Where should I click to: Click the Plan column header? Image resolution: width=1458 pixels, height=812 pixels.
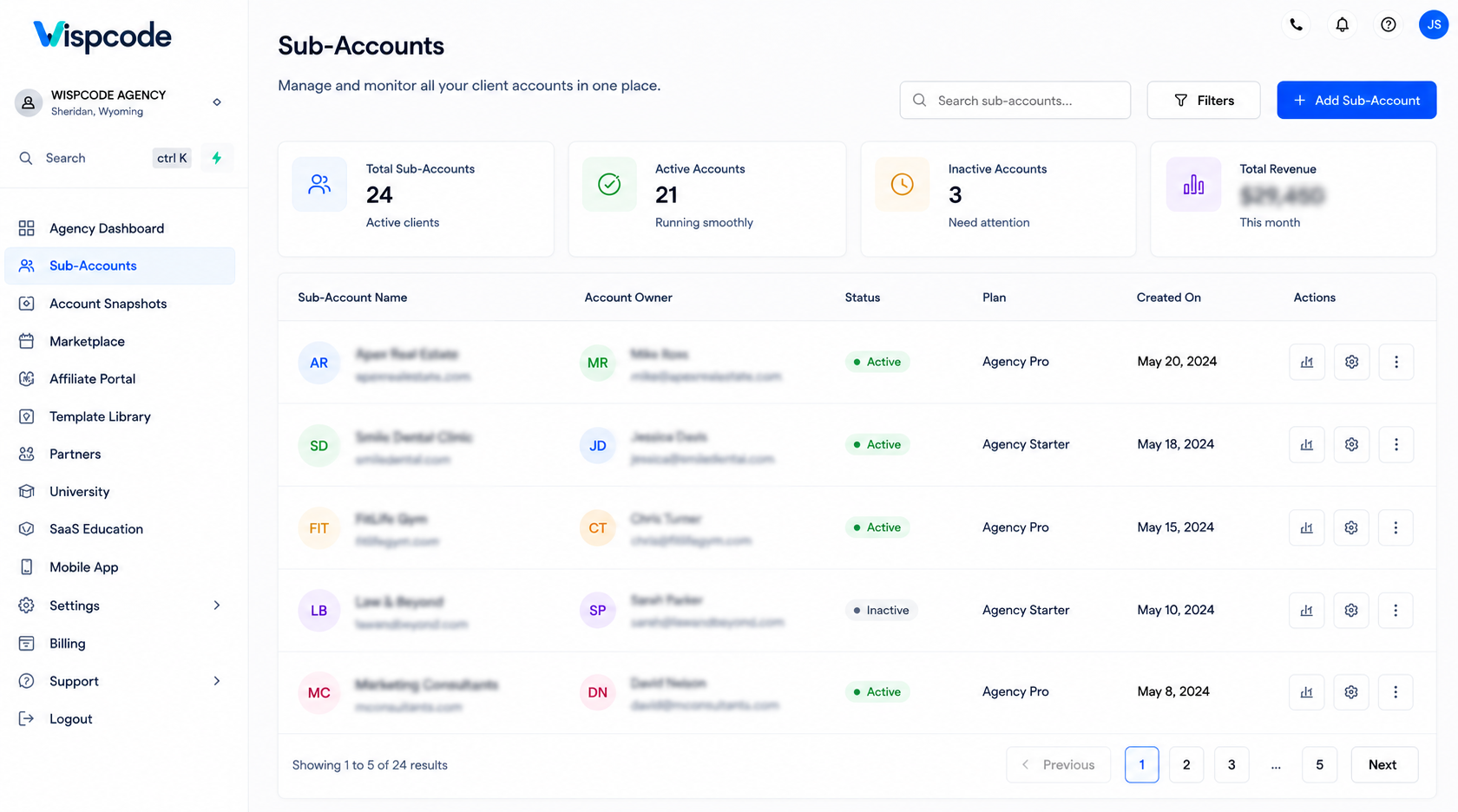click(x=994, y=298)
